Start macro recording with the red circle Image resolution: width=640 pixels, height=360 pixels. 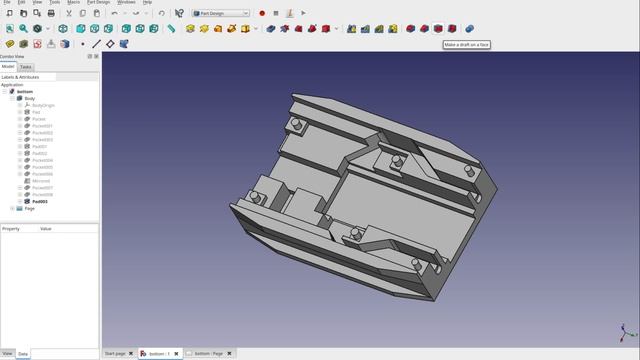coord(262,13)
